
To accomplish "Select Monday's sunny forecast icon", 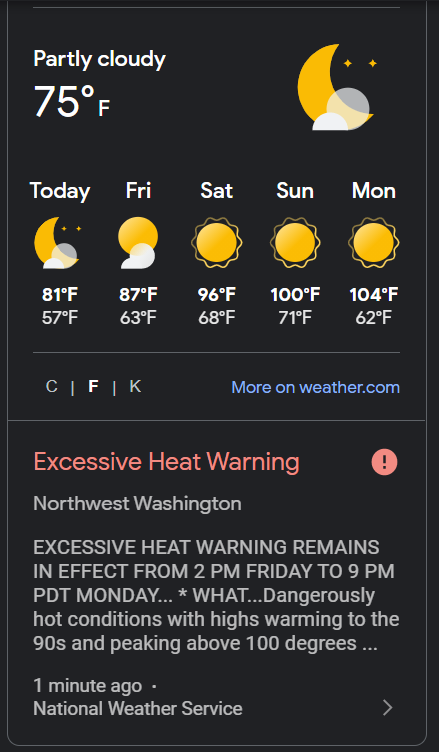I will (x=373, y=242).
